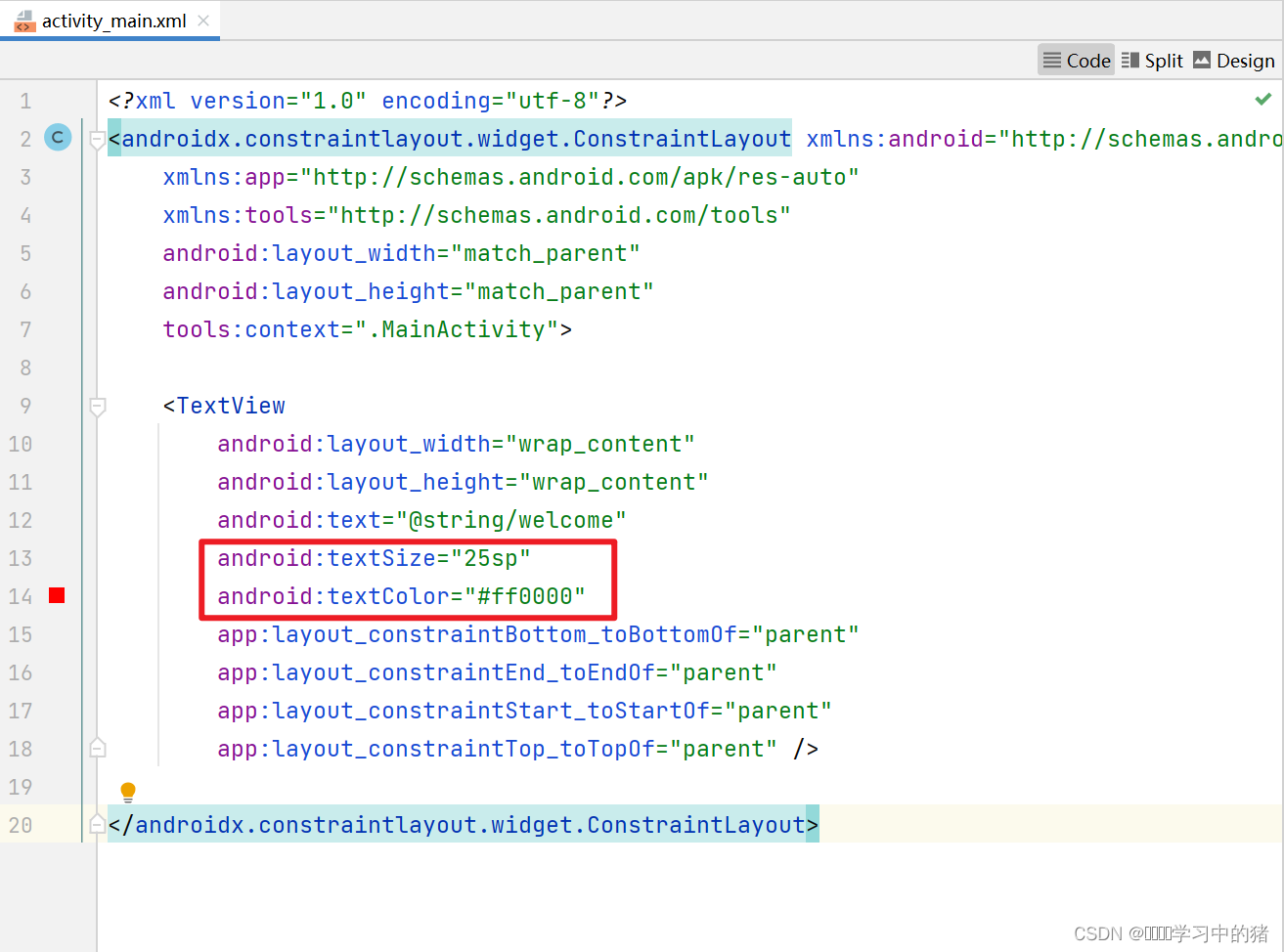Click the opening ConstraintLayout tag name
Viewport: 1284px width, 952px height.
pos(456,139)
